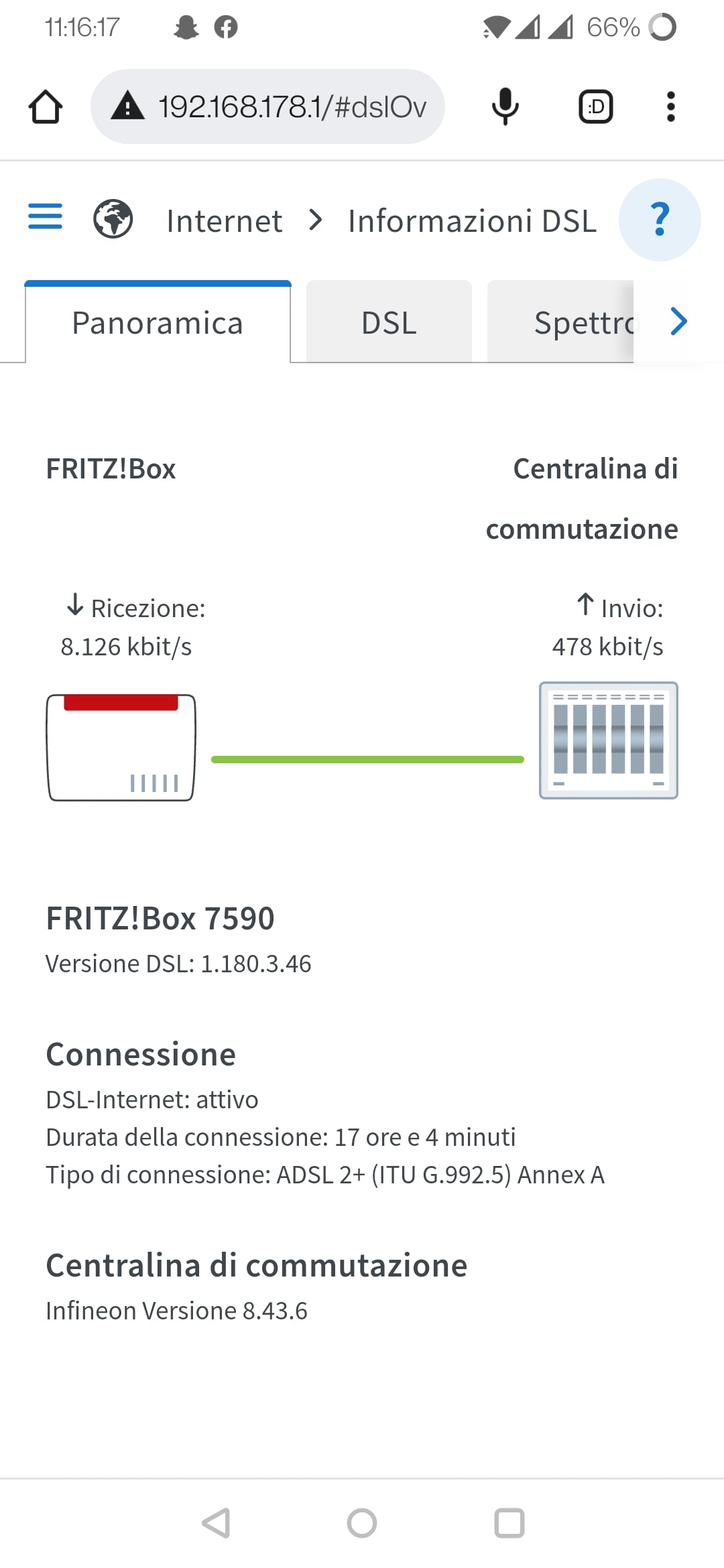
Task: Tap the insecure connection warning triangle
Action: pos(127,107)
